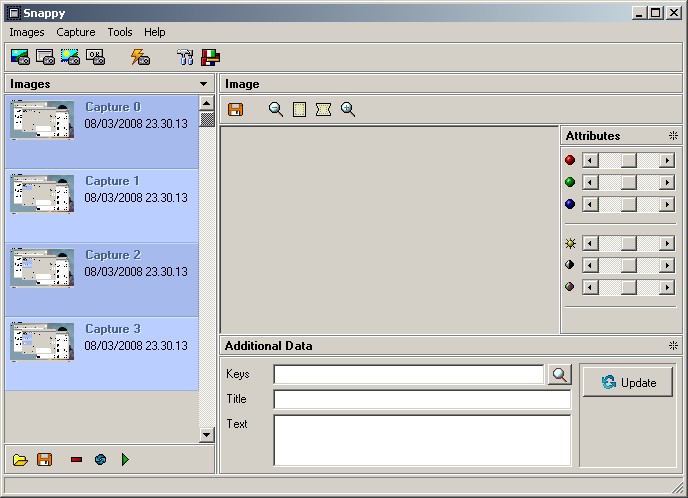Image resolution: width=688 pixels, height=498 pixels.
Task: Click the Capture 3 title text
Action: point(113,330)
